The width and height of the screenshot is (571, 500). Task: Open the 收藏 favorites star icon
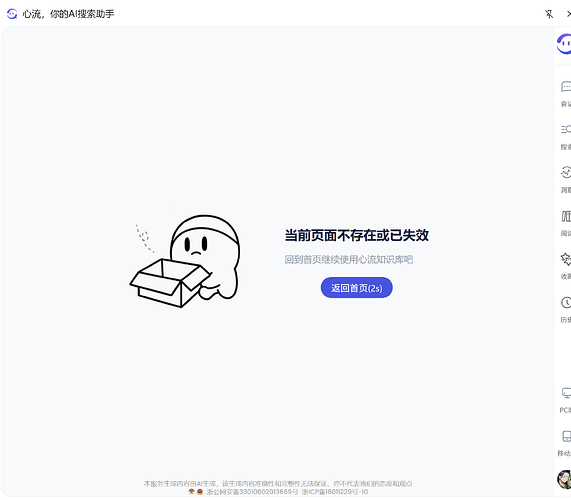566,259
